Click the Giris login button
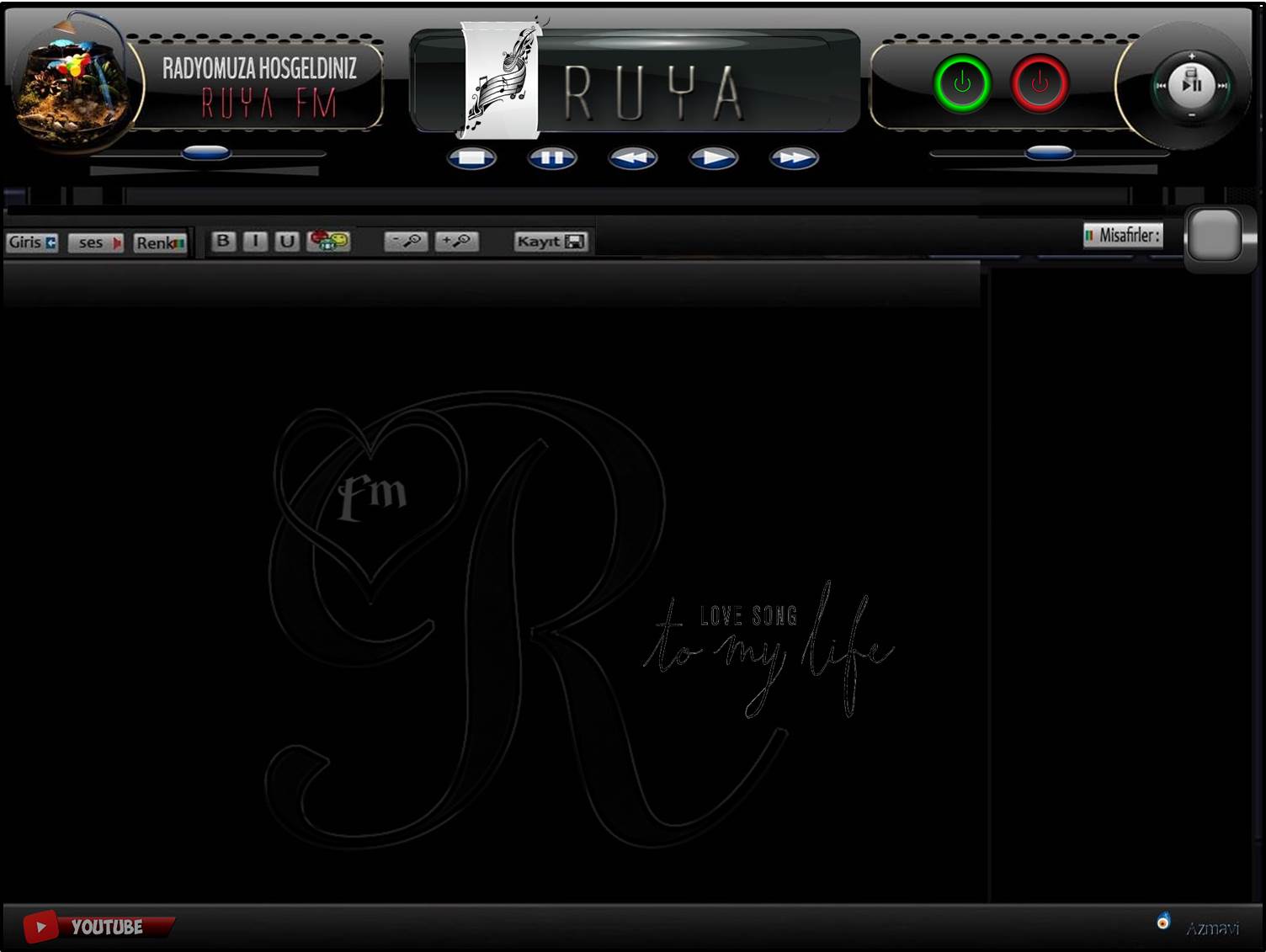This screenshot has width=1266, height=952. point(32,242)
